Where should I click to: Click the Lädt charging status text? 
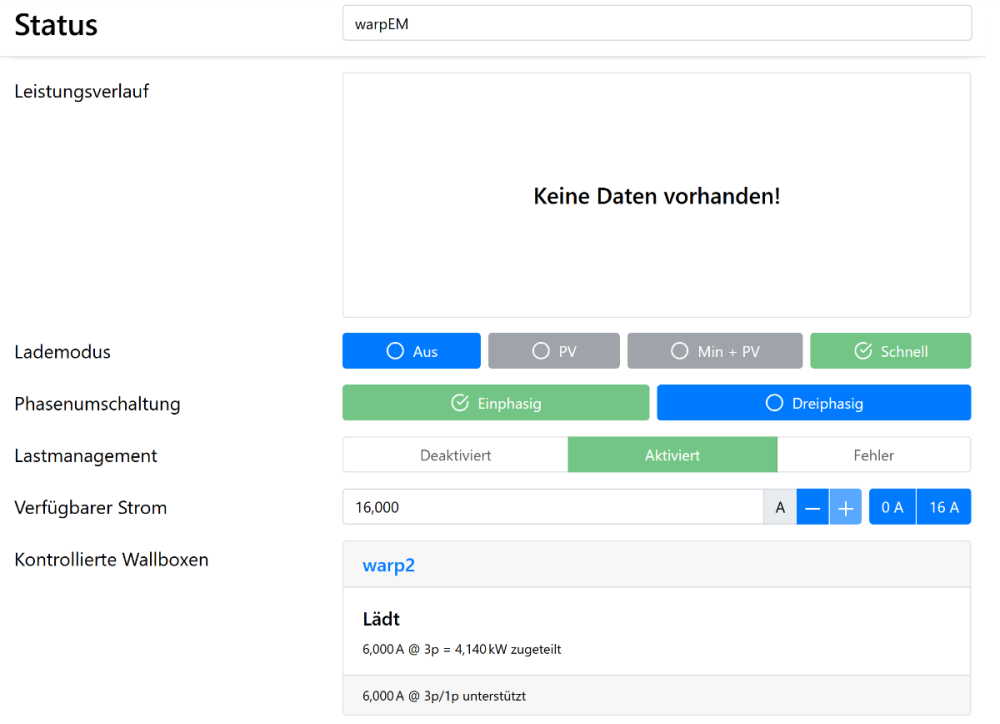(x=381, y=620)
